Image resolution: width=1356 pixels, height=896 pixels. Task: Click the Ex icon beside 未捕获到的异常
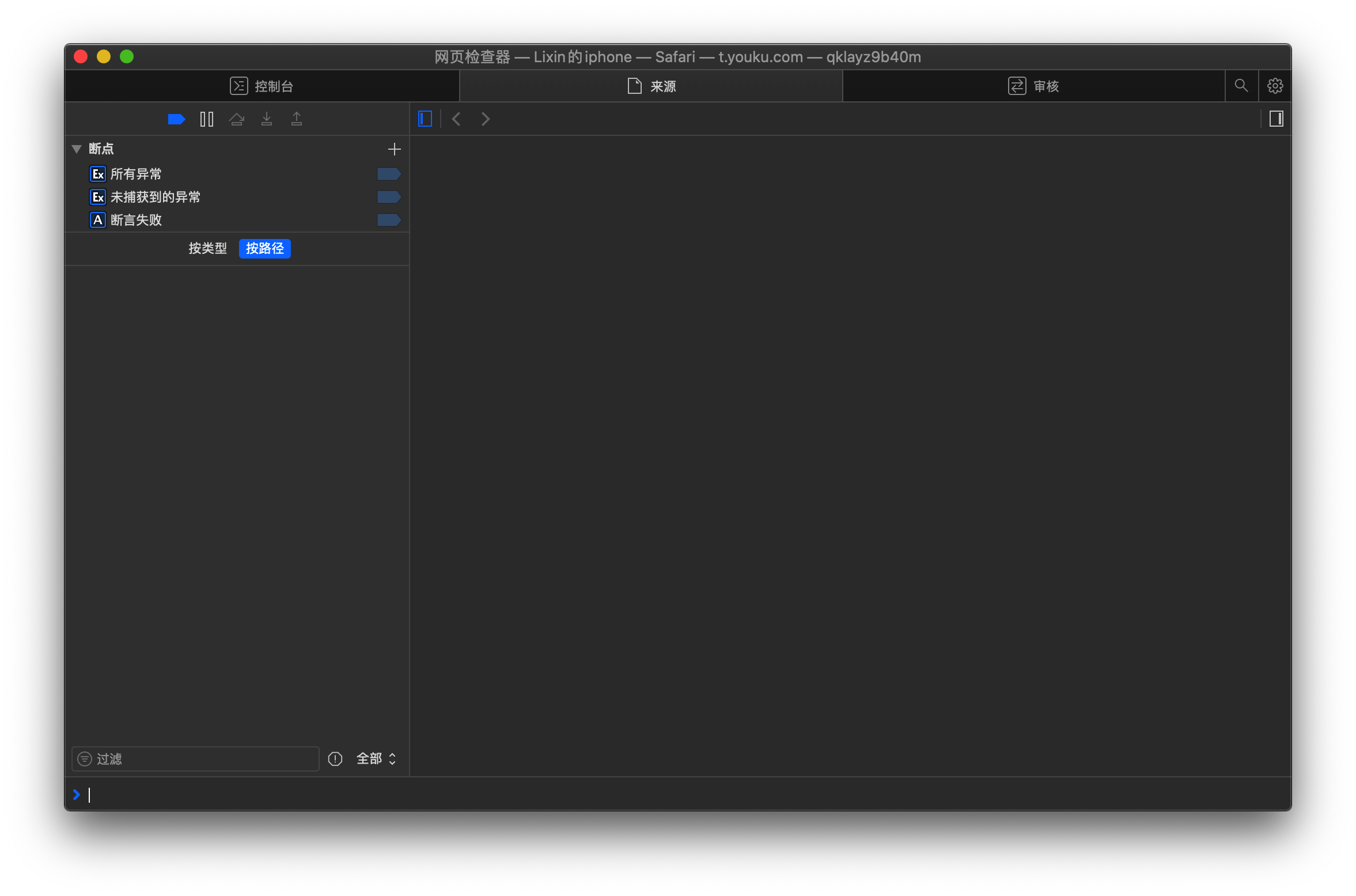coord(98,197)
